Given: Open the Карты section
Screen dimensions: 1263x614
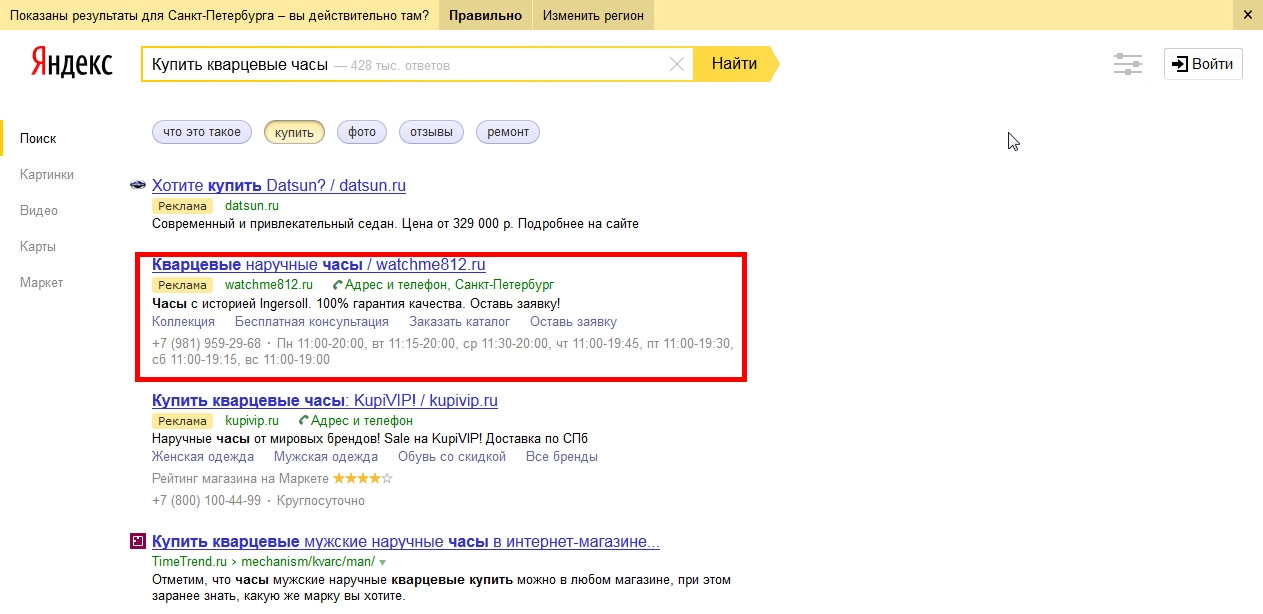Looking at the screenshot, I should (38, 247).
